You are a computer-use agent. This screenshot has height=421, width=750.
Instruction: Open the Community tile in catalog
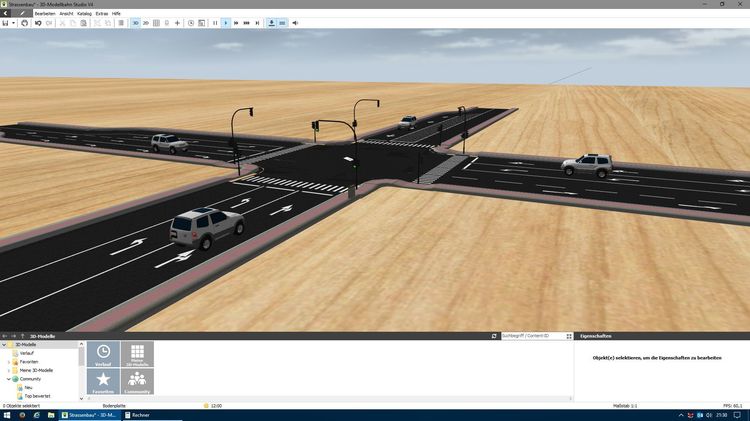click(x=137, y=382)
